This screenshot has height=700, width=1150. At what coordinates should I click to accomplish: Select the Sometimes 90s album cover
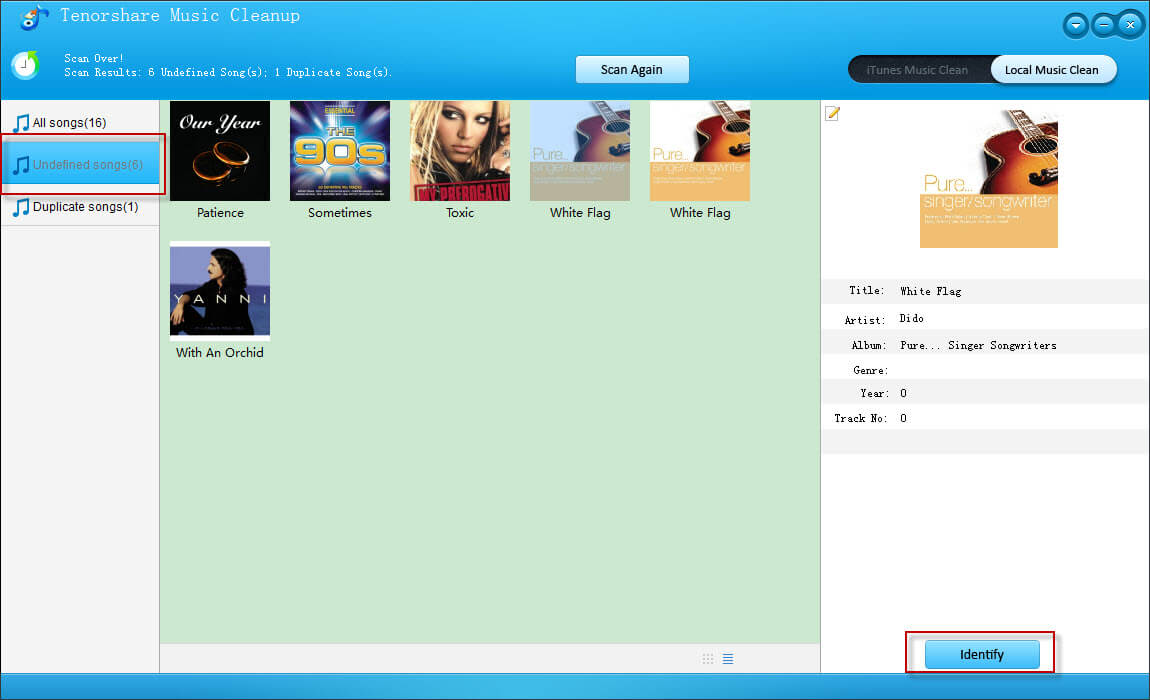[x=340, y=150]
